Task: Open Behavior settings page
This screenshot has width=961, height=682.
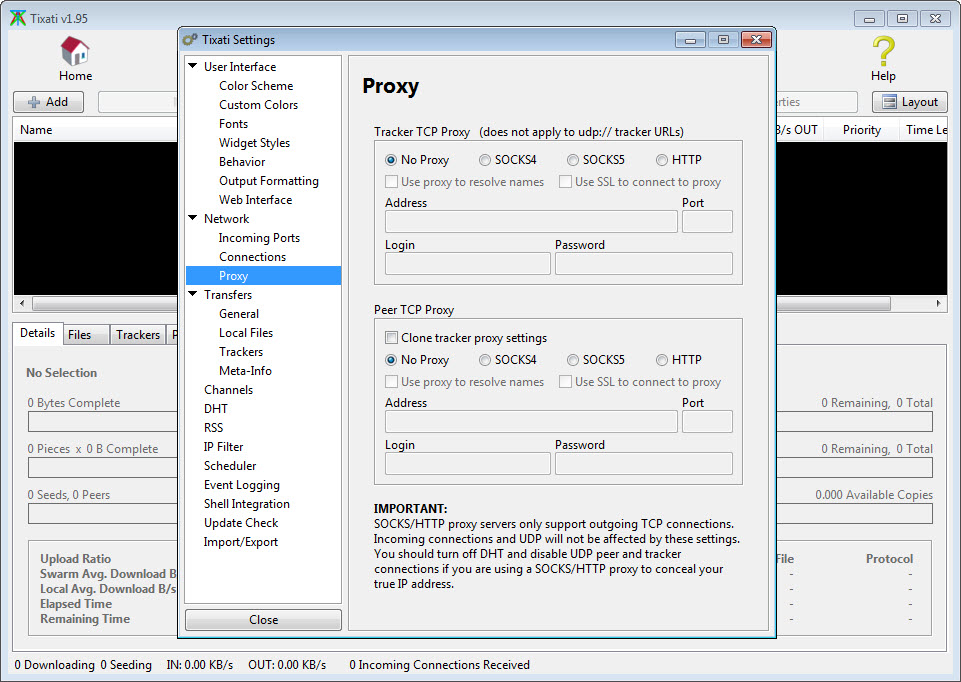Action: (242, 162)
